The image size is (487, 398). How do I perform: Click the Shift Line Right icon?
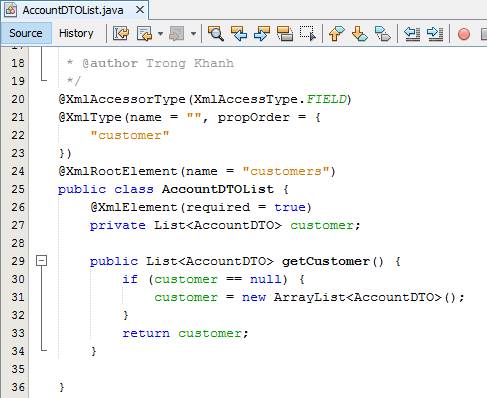pyautogui.click(x=435, y=33)
